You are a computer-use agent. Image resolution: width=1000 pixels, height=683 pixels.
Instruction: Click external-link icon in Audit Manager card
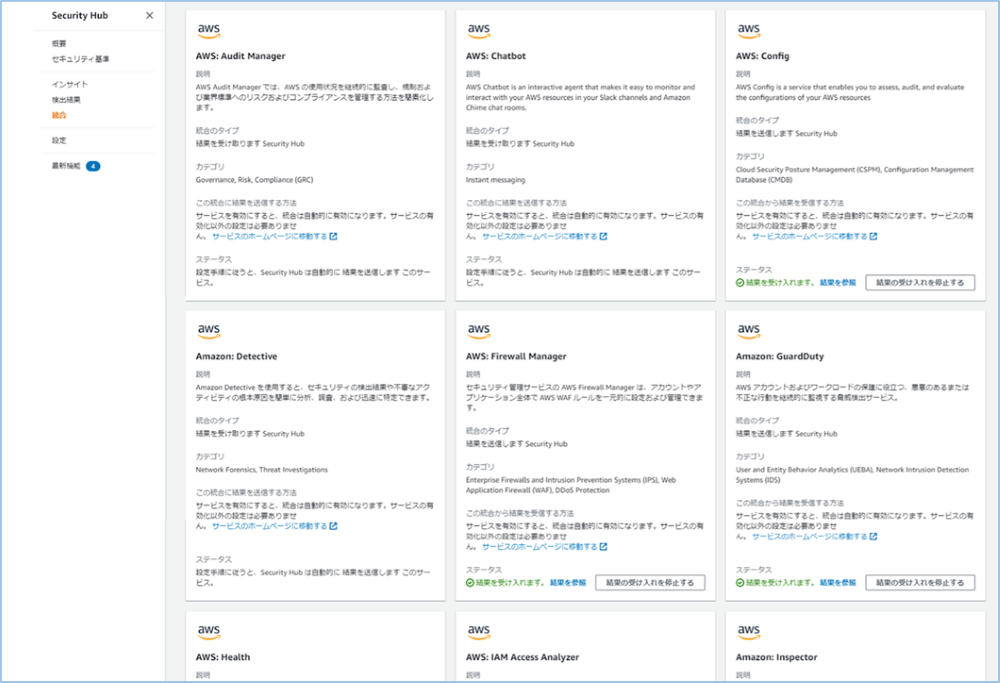click(334, 236)
